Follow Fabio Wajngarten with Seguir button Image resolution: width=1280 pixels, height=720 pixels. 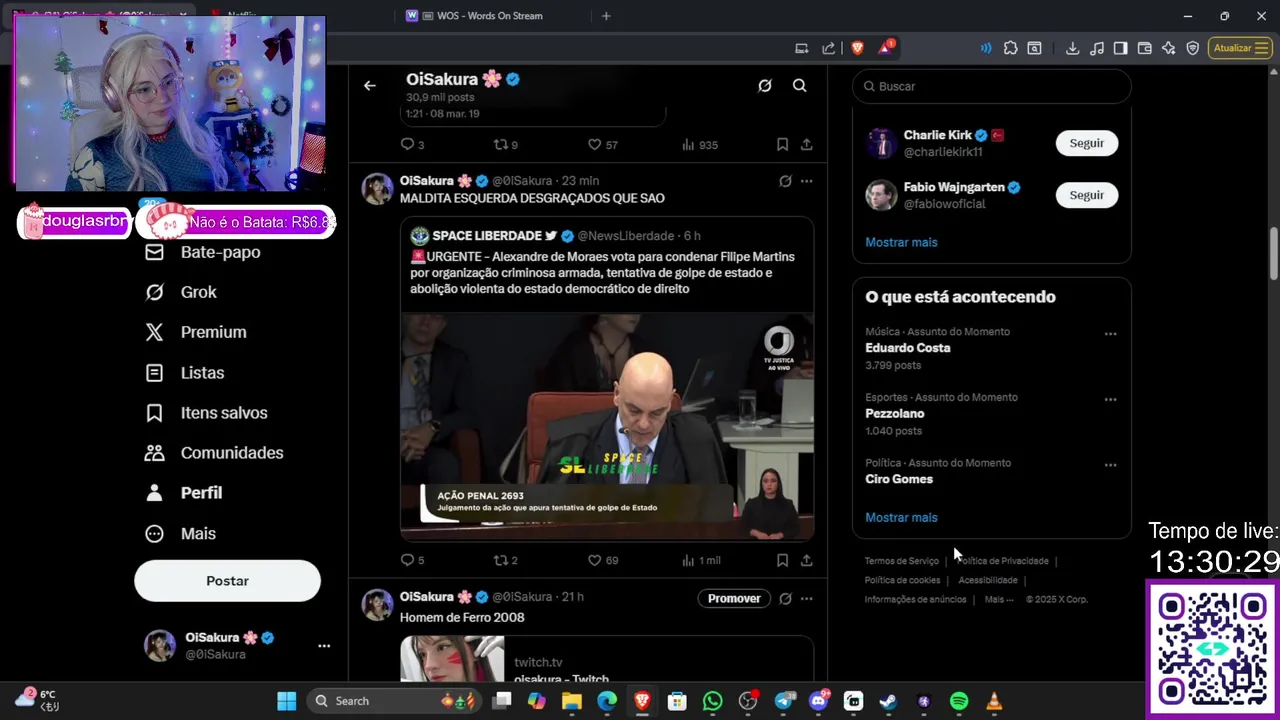pyautogui.click(x=1087, y=195)
